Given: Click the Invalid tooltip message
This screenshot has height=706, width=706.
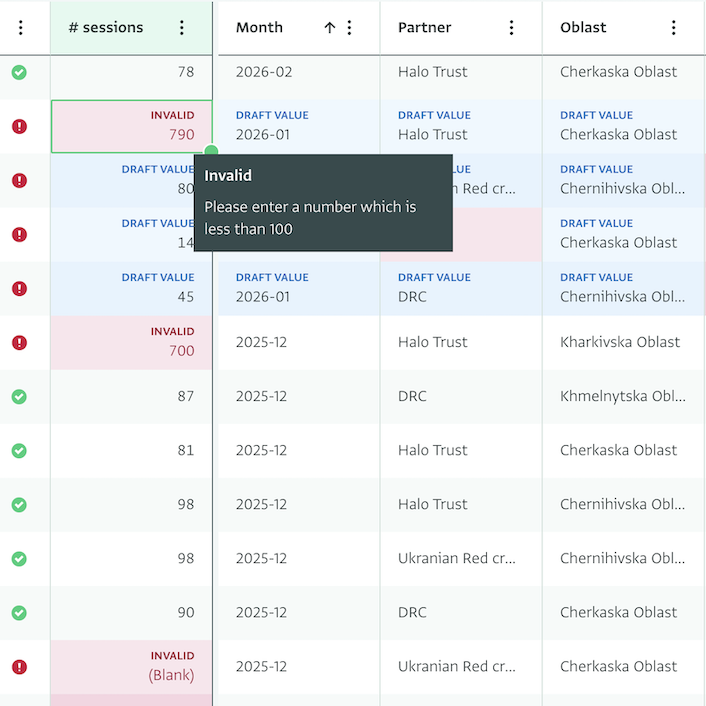Looking at the screenshot, I should [323, 203].
